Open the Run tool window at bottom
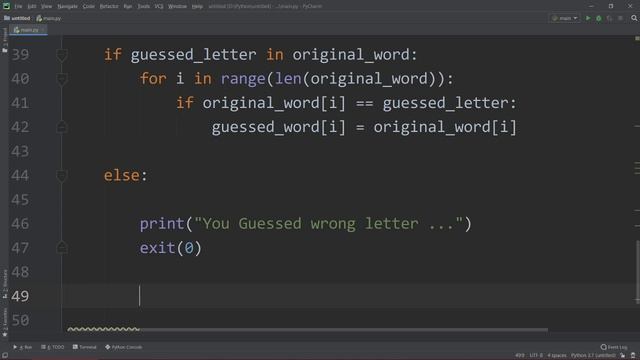 (x=22, y=347)
